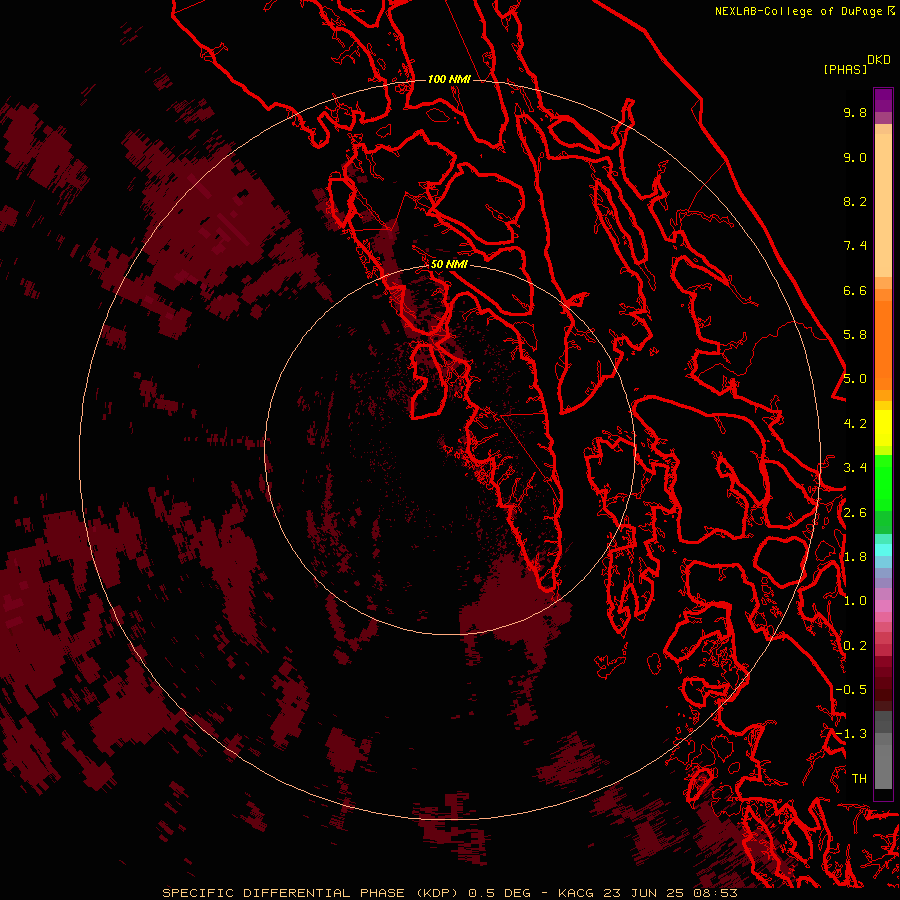Click the 0.5 DEG elevation angle text
The height and width of the screenshot is (900, 900).
pyautogui.click(x=498, y=893)
